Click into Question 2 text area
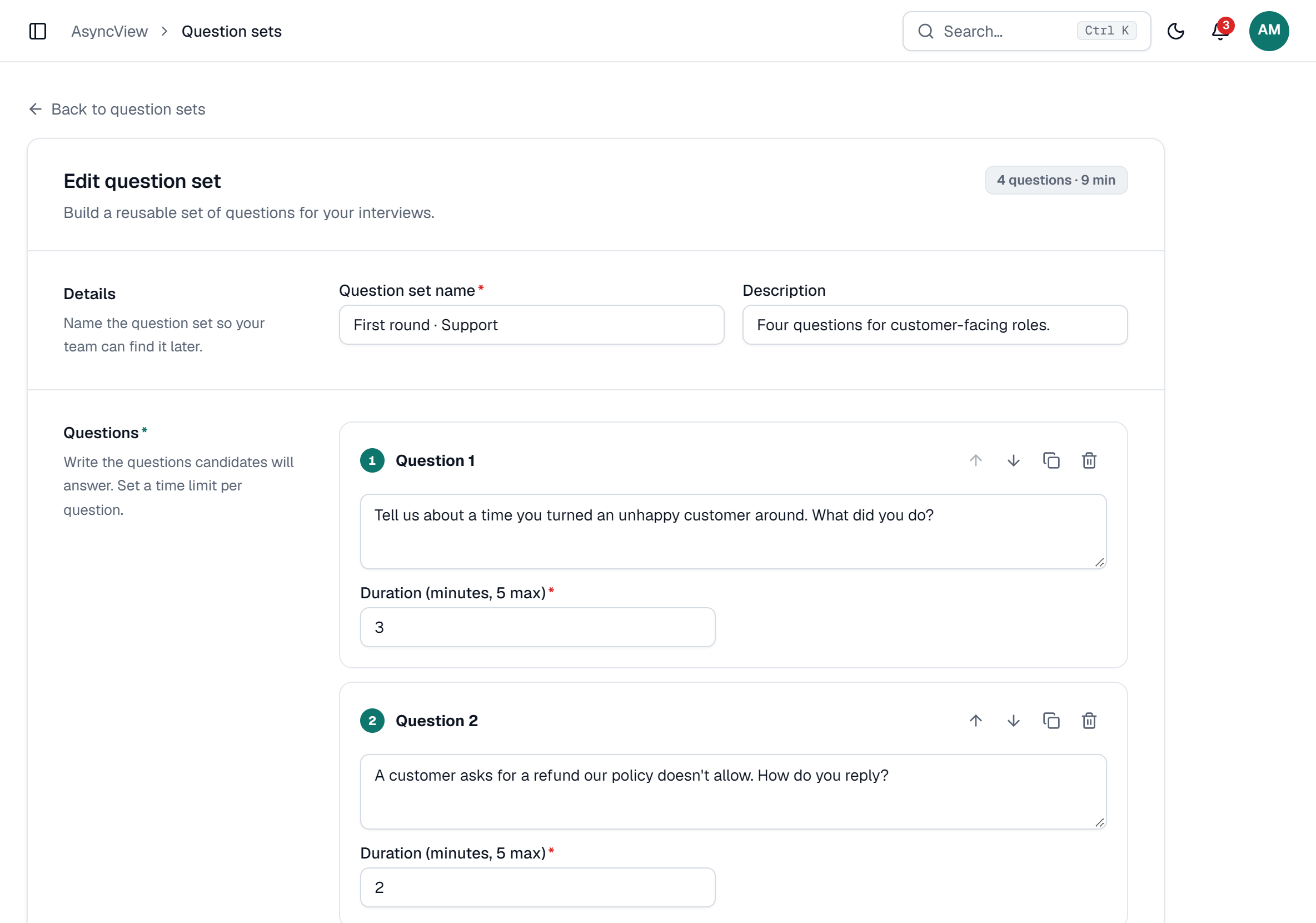Image resolution: width=1316 pixels, height=923 pixels. tap(733, 792)
